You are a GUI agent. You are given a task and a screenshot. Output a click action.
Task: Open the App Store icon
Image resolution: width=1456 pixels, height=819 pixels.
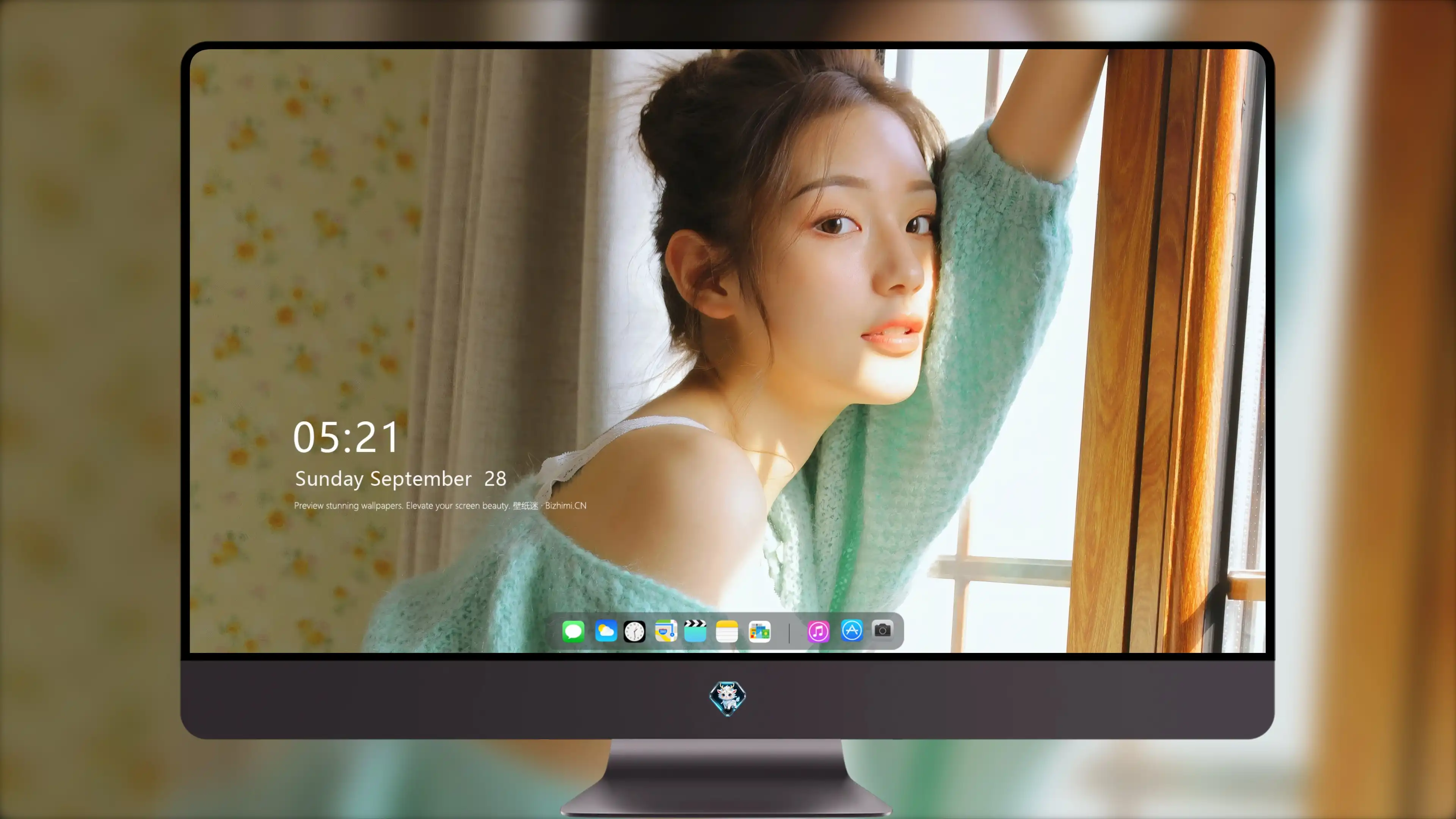852,630
